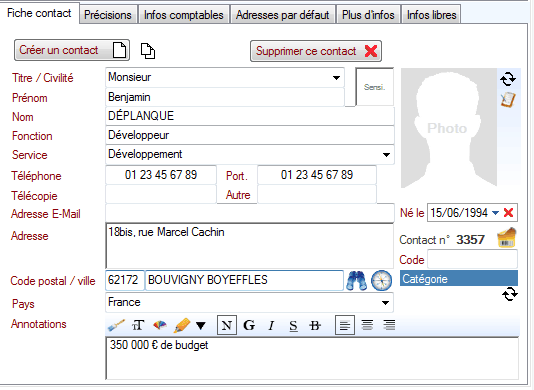This screenshot has height=390, width=534.
Task: Clear the birth date with red X
Action: tap(508, 213)
